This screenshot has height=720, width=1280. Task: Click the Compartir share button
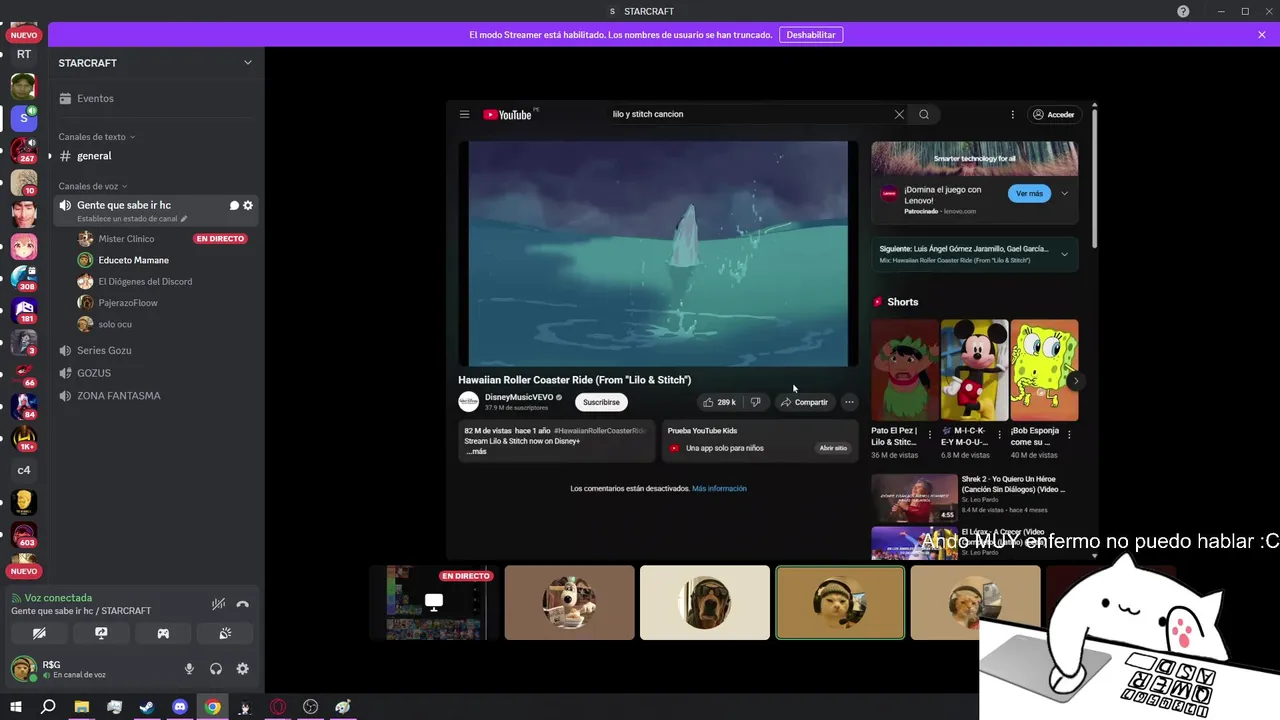point(804,402)
